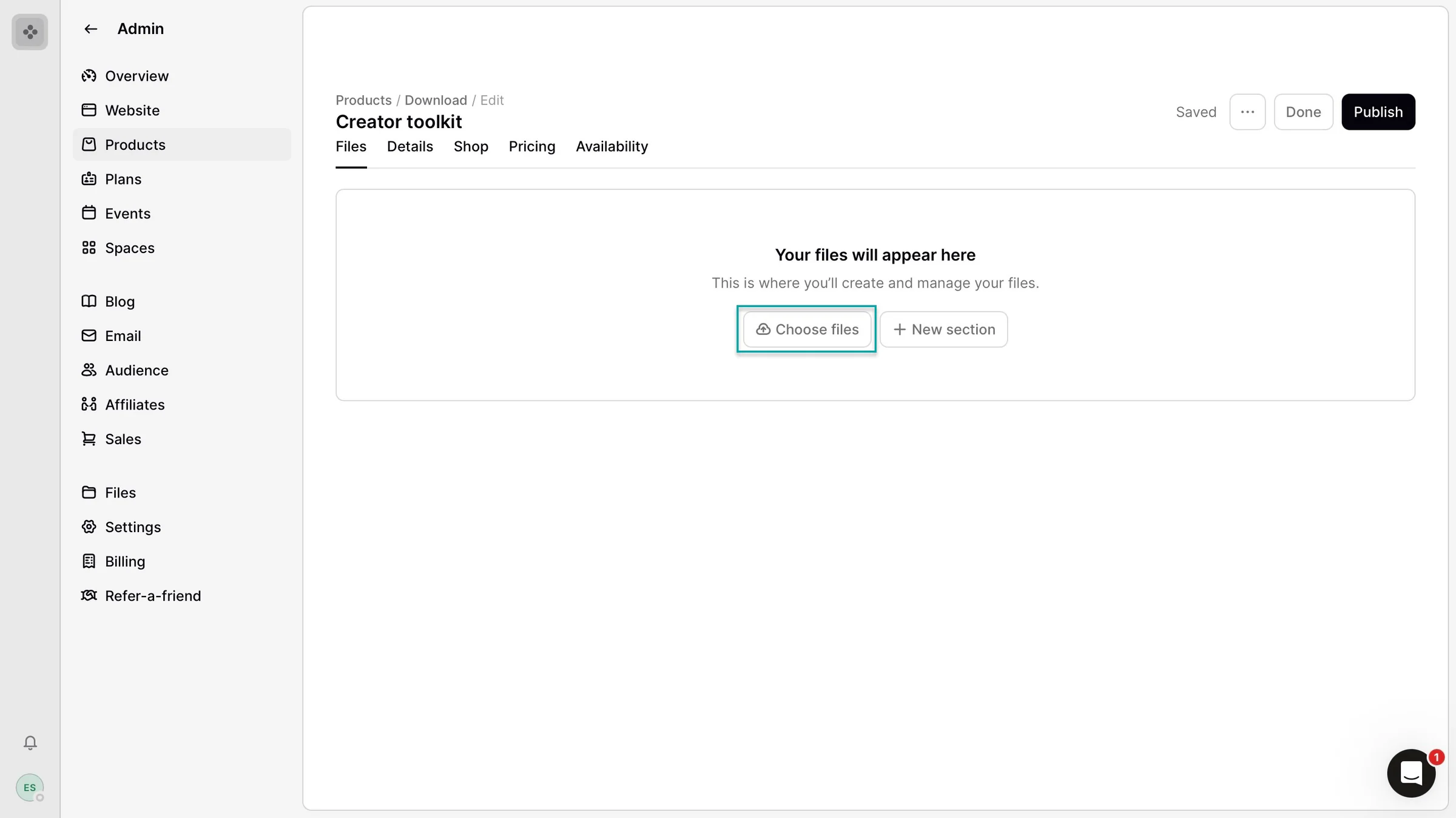Go to Spaces in the sidebar
The height and width of the screenshot is (818, 1456).
pos(181,248)
